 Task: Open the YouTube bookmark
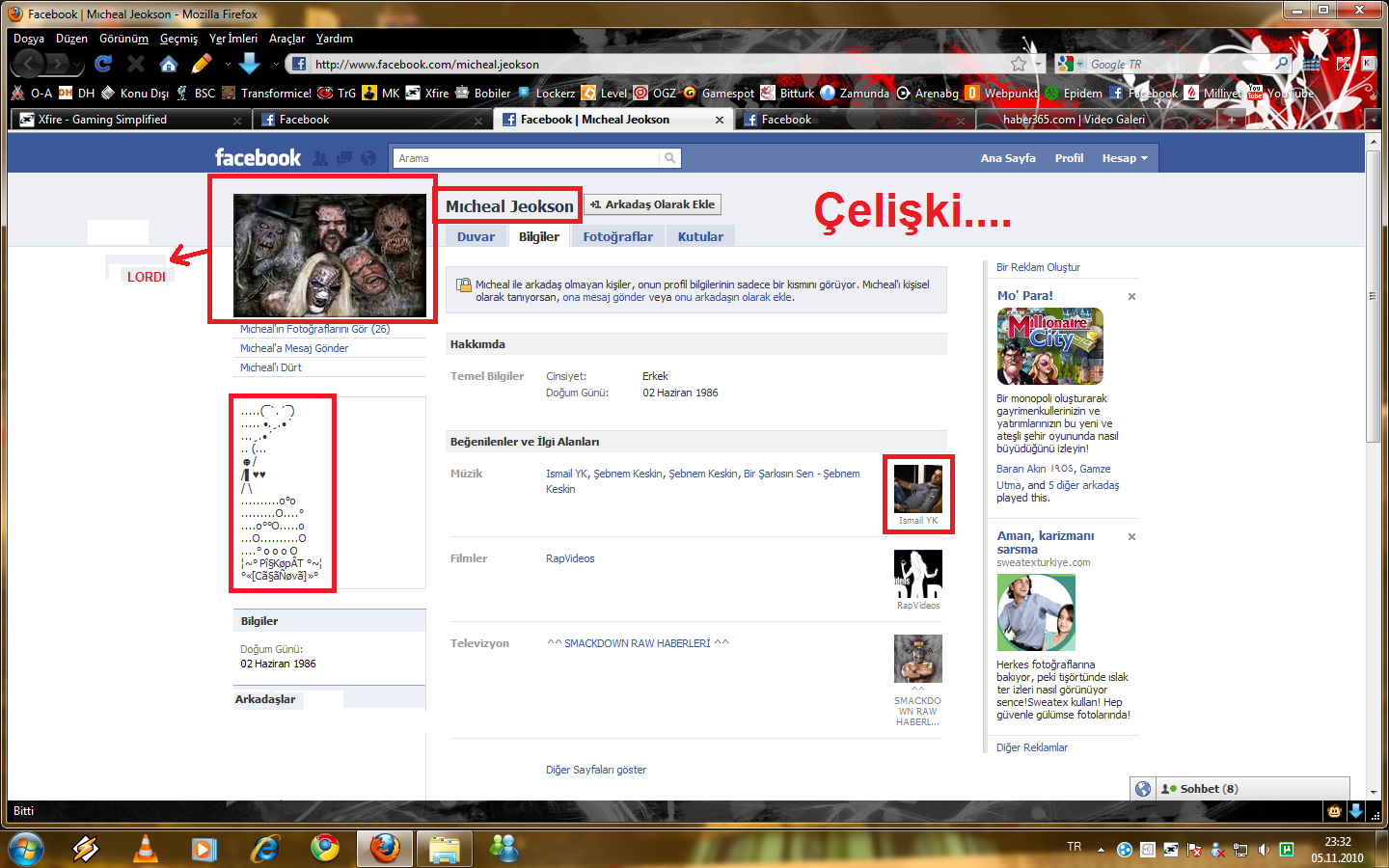(1281, 94)
